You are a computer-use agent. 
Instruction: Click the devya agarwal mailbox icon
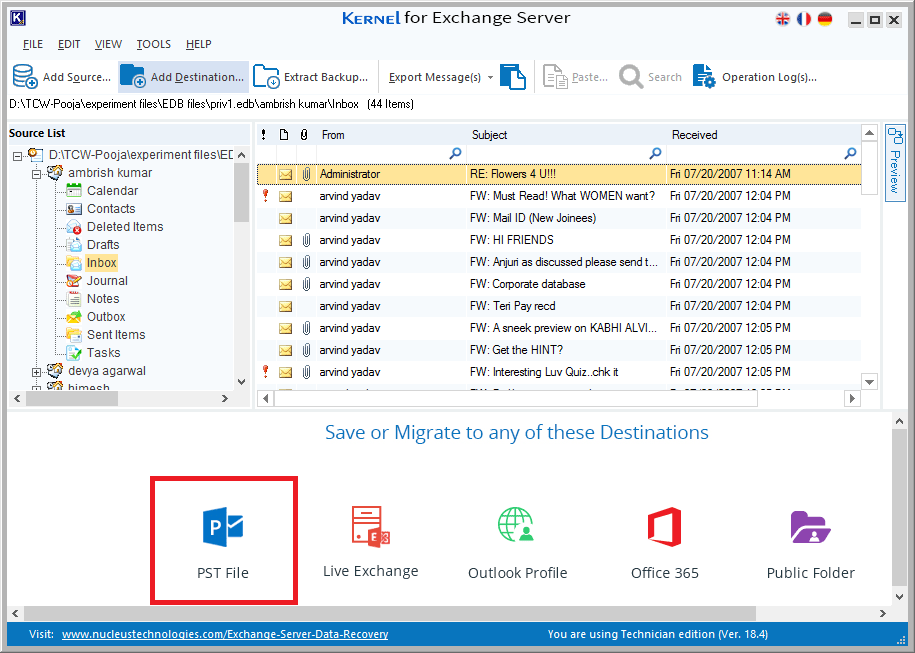[x=55, y=371]
